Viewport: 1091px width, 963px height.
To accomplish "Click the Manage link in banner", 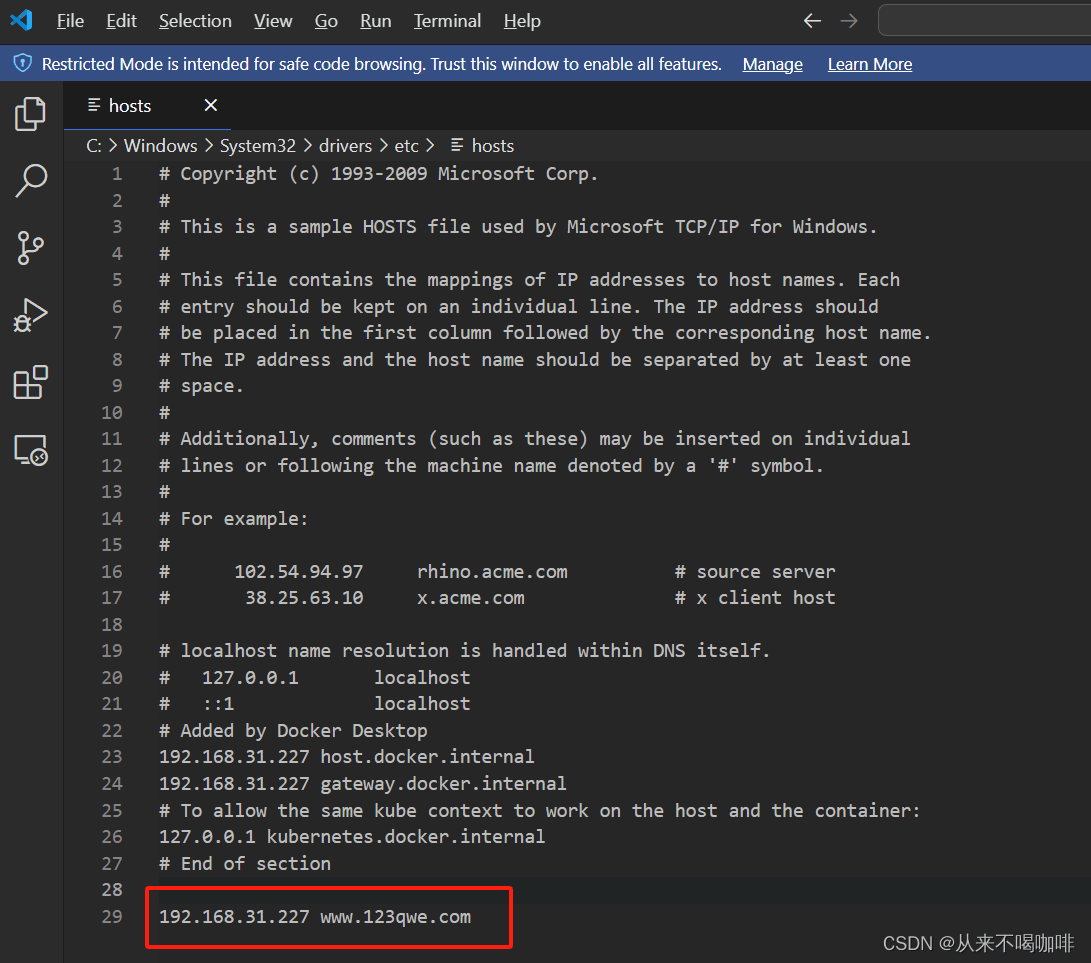I will click(772, 64).
